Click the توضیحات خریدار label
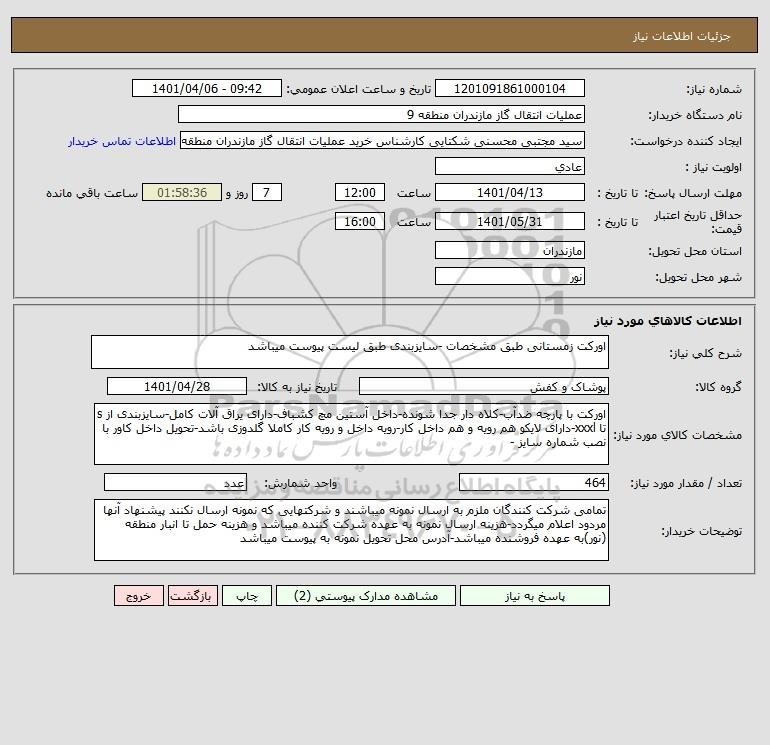This screenshot has width=770, height=745. coord(701,531)
